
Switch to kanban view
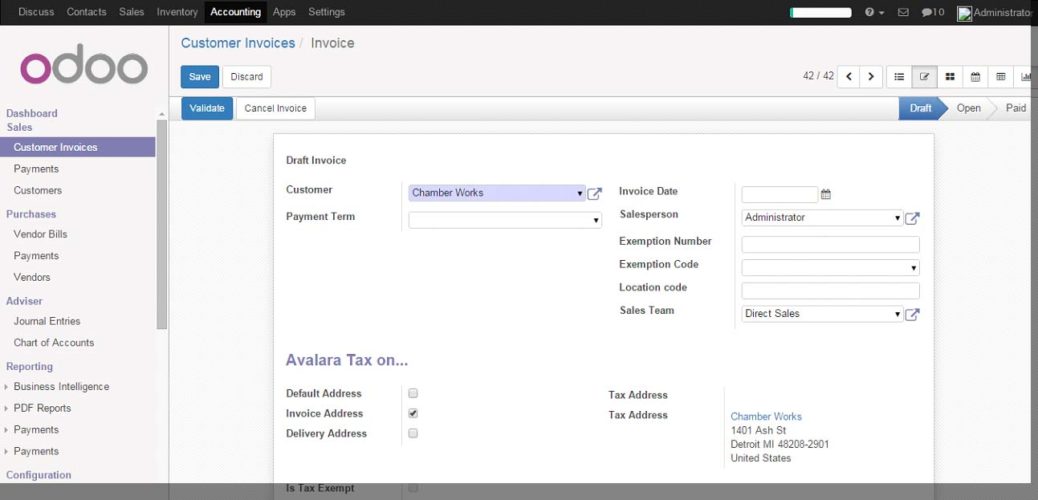949,77
